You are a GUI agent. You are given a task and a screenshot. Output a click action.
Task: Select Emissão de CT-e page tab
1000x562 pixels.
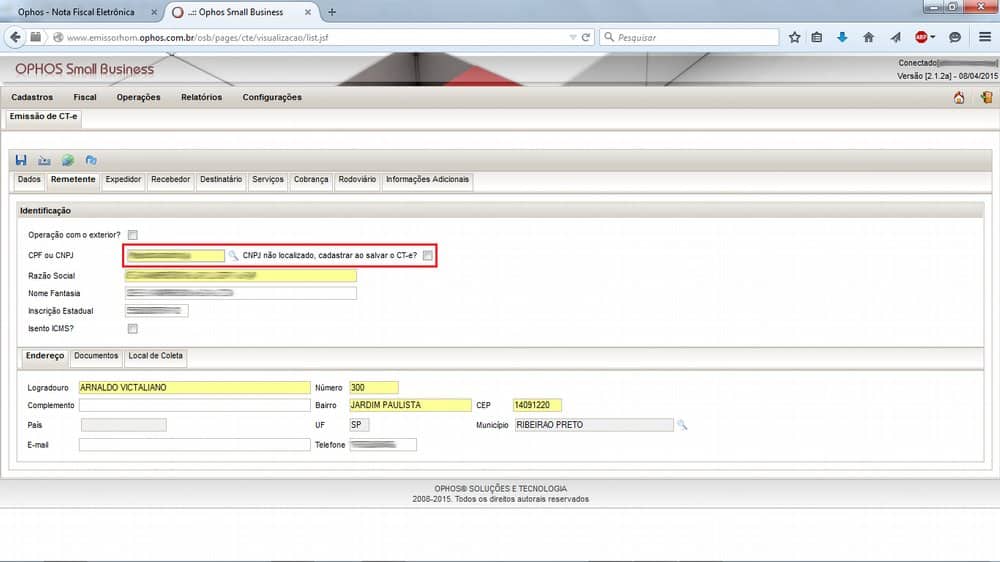(x=43, y=117)
